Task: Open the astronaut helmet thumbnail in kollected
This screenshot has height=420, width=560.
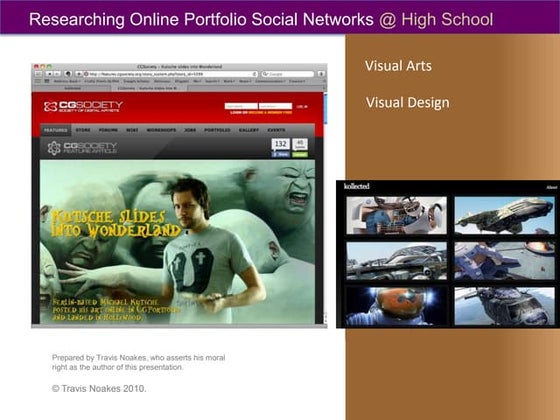Action: (x=396, y=306)
